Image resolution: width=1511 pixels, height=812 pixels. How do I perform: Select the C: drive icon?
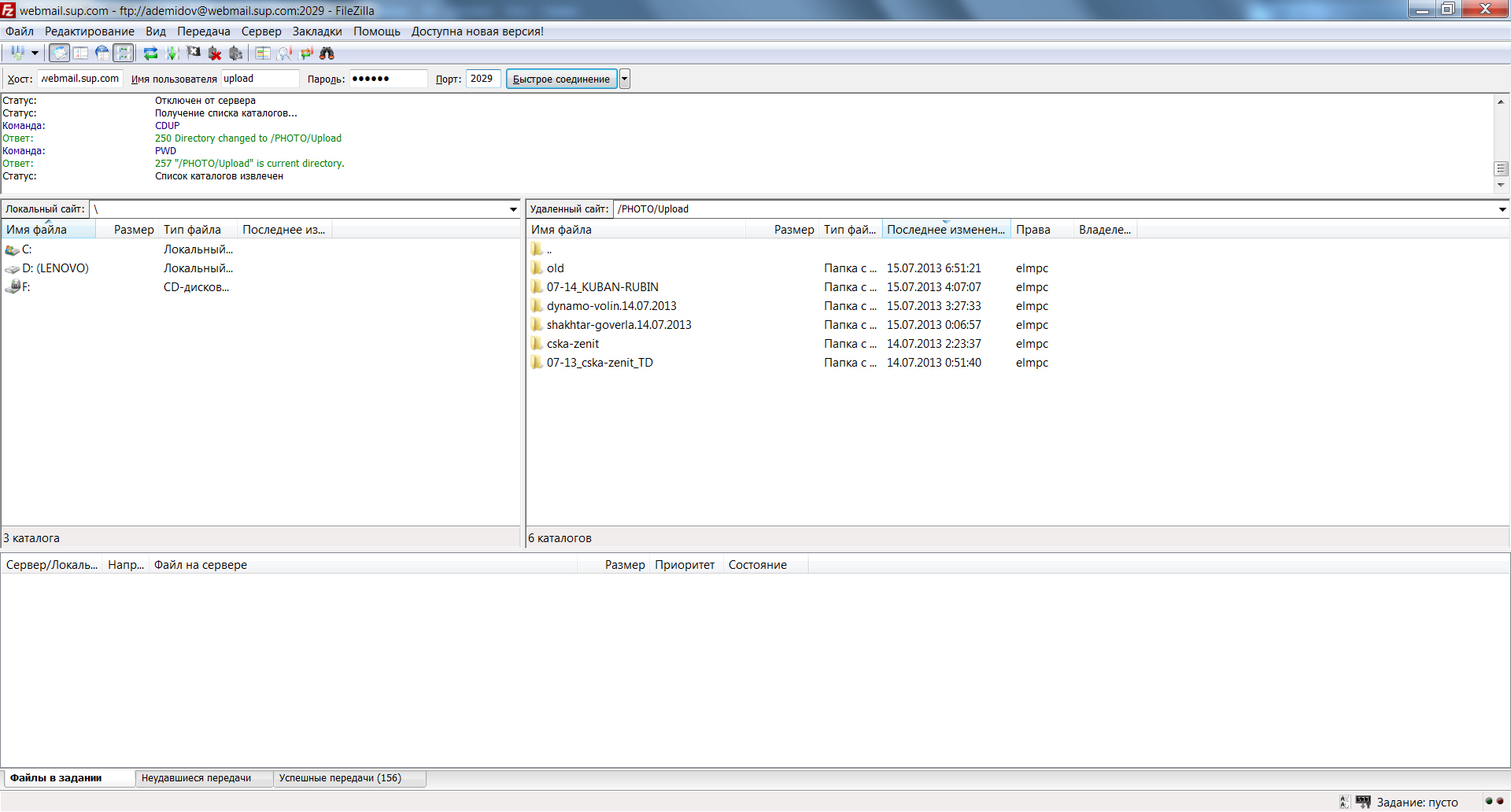coord(12,249)
